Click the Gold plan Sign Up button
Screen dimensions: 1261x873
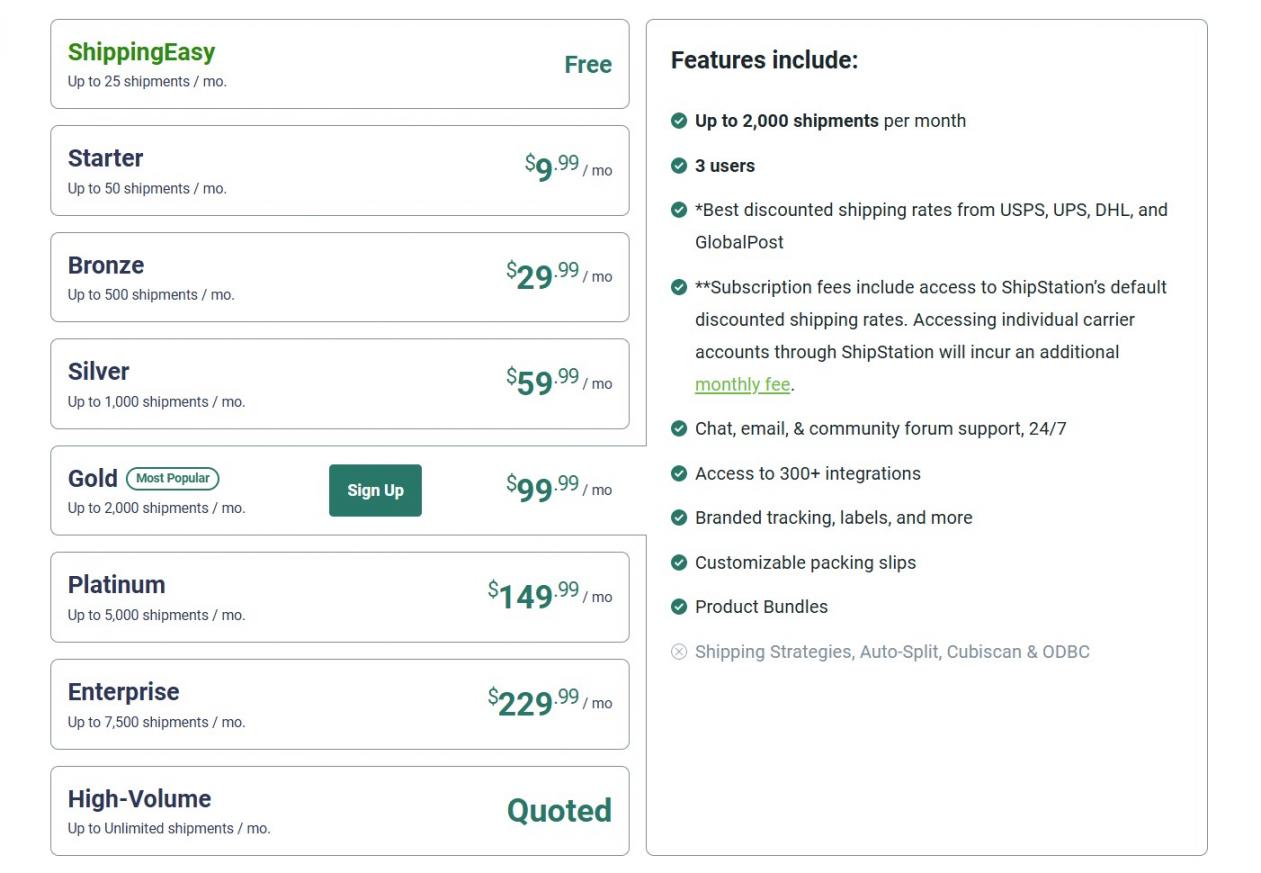click(375, 490)
